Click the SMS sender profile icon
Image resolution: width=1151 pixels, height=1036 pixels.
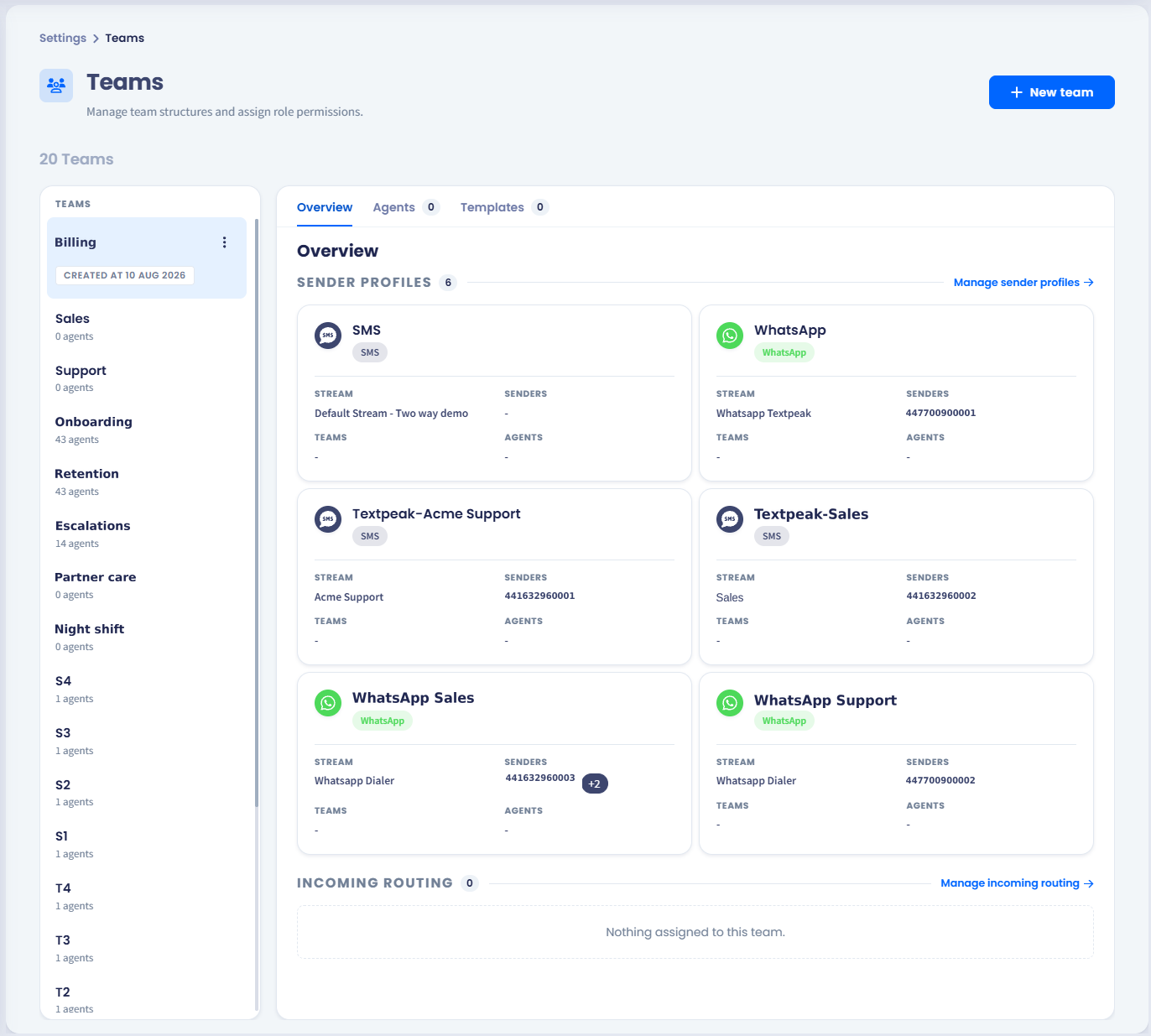point(328,336)
